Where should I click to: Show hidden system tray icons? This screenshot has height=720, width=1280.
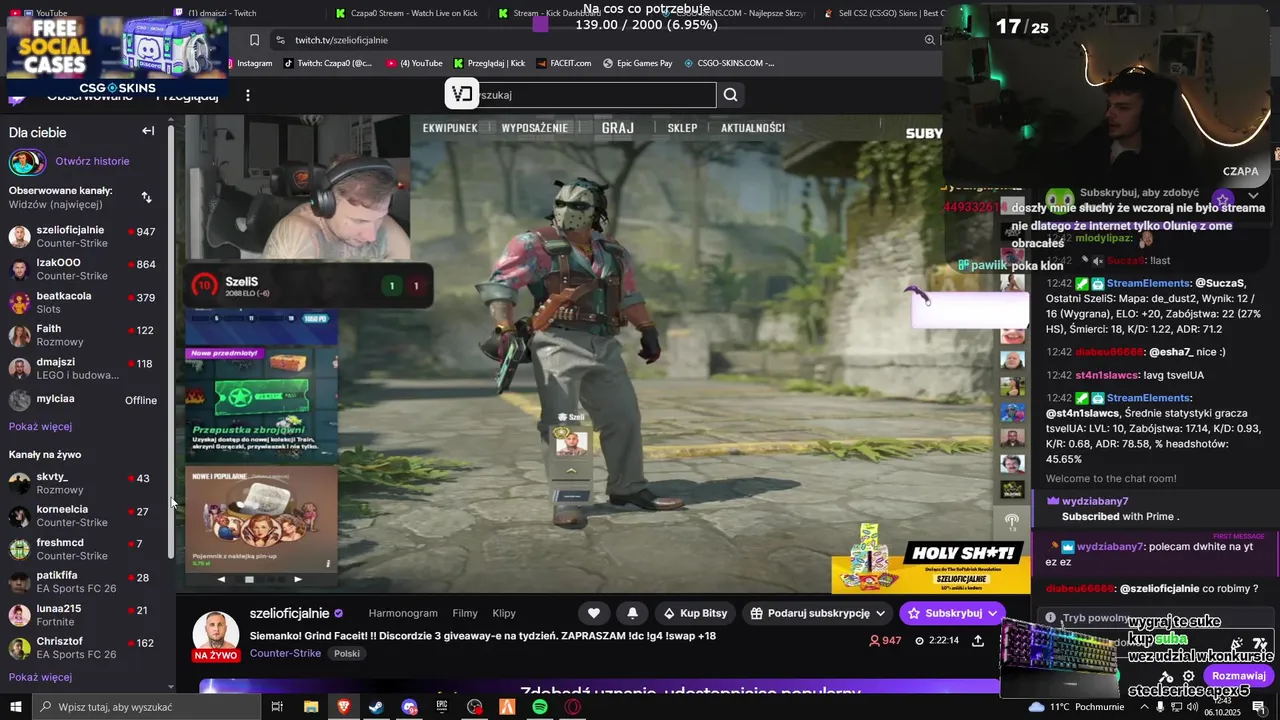tap(1144, 707)
